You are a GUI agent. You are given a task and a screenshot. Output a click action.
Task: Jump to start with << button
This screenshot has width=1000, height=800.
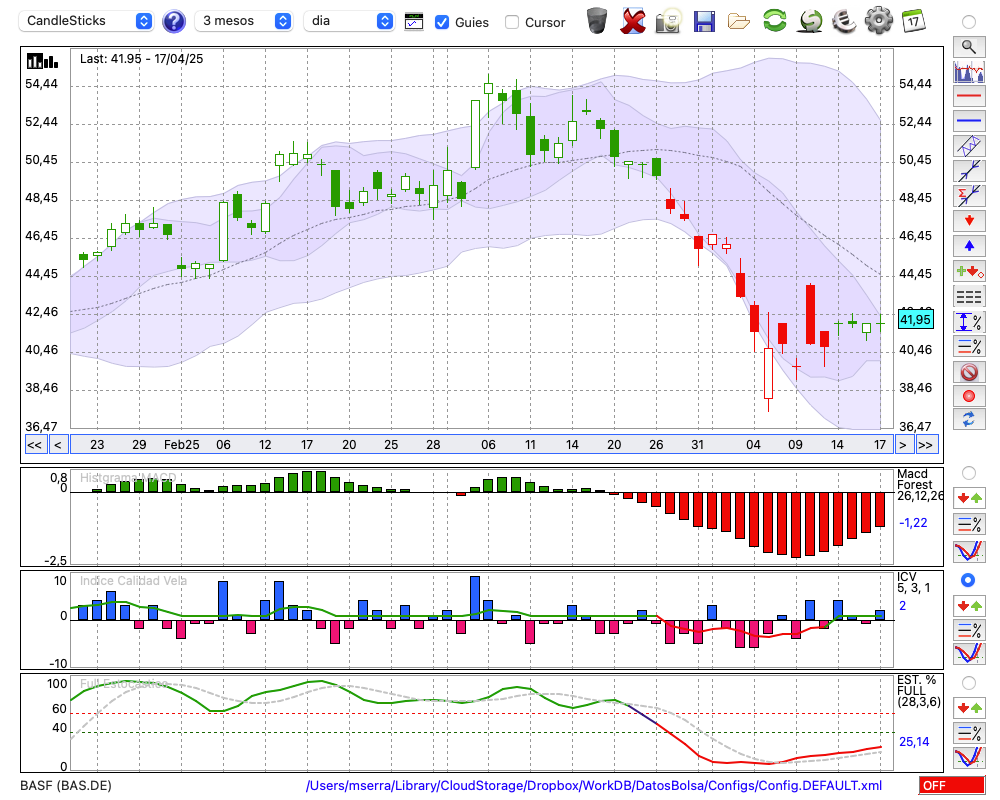[35, 445]
